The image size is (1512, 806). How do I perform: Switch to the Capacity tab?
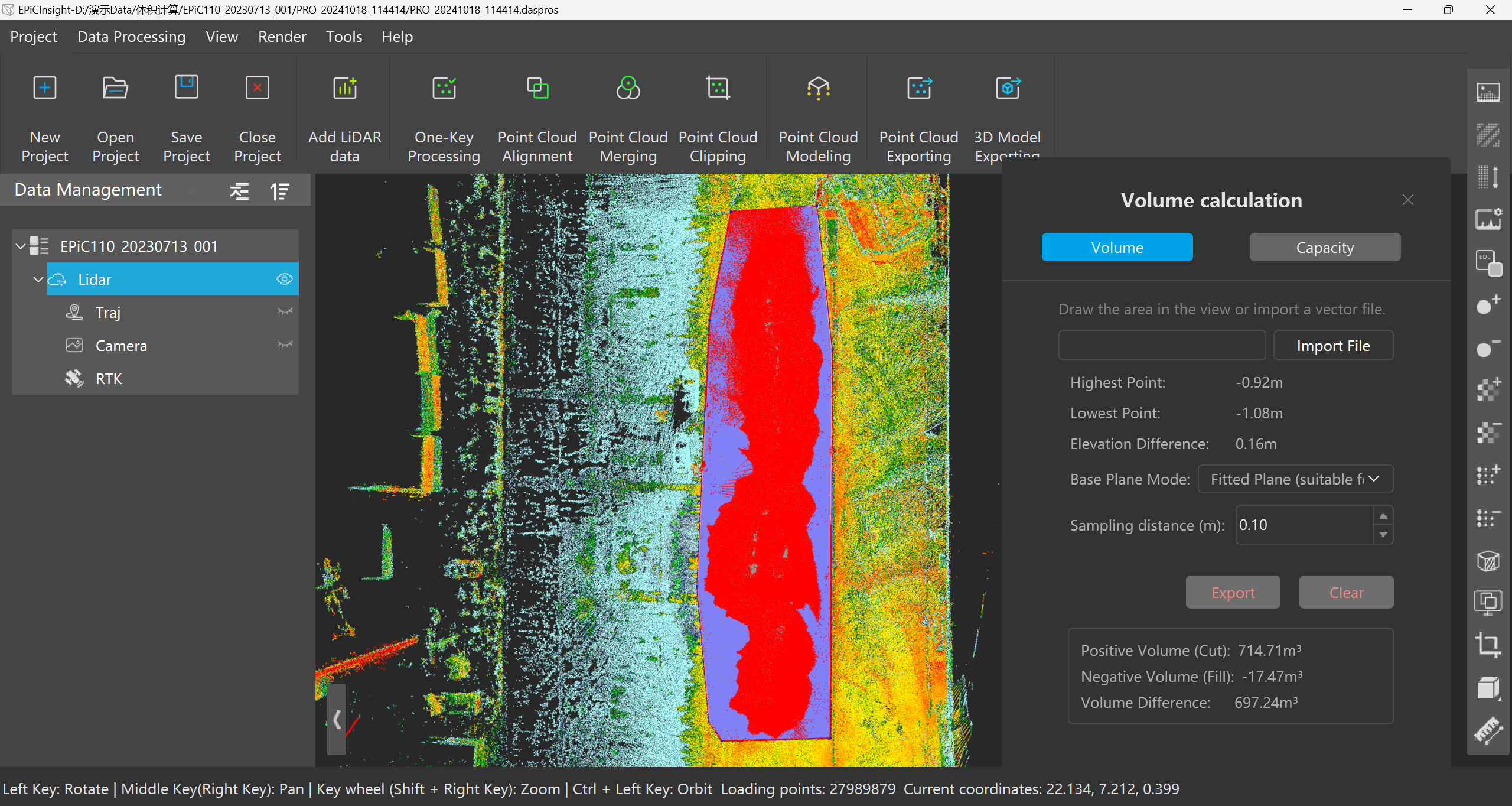(x=1324, y=248)
